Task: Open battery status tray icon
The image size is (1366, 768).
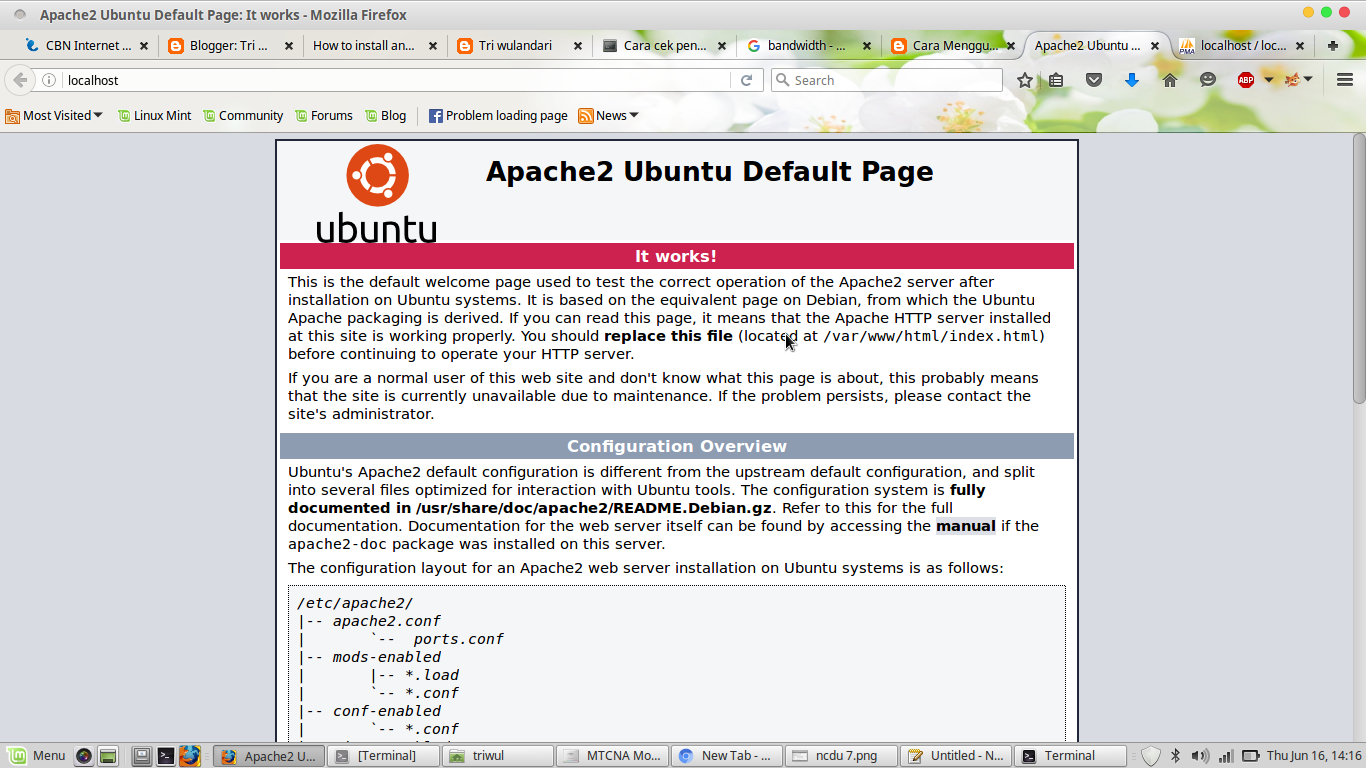Action: point(1251,756)
